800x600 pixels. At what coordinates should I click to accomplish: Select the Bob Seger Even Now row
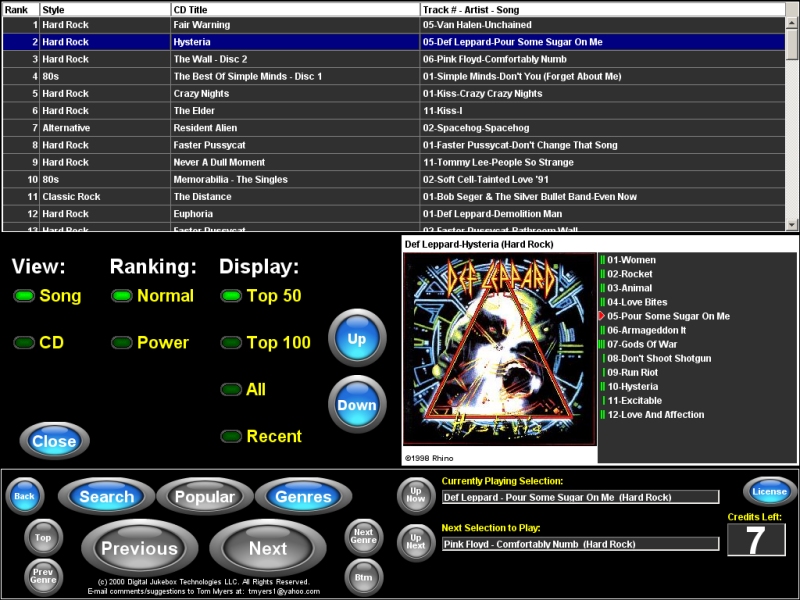394,196
